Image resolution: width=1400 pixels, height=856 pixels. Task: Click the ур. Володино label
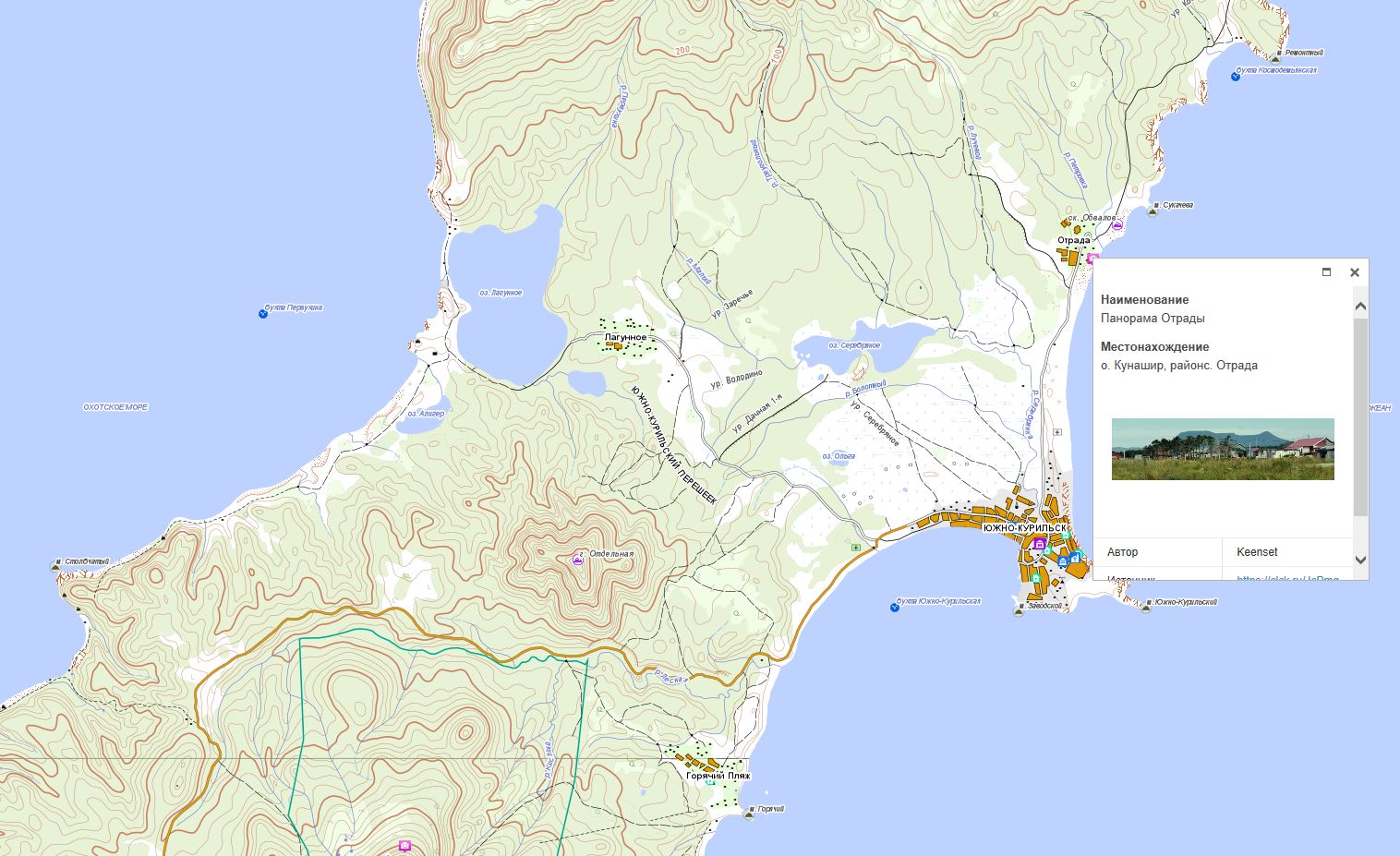coord(737,380)
